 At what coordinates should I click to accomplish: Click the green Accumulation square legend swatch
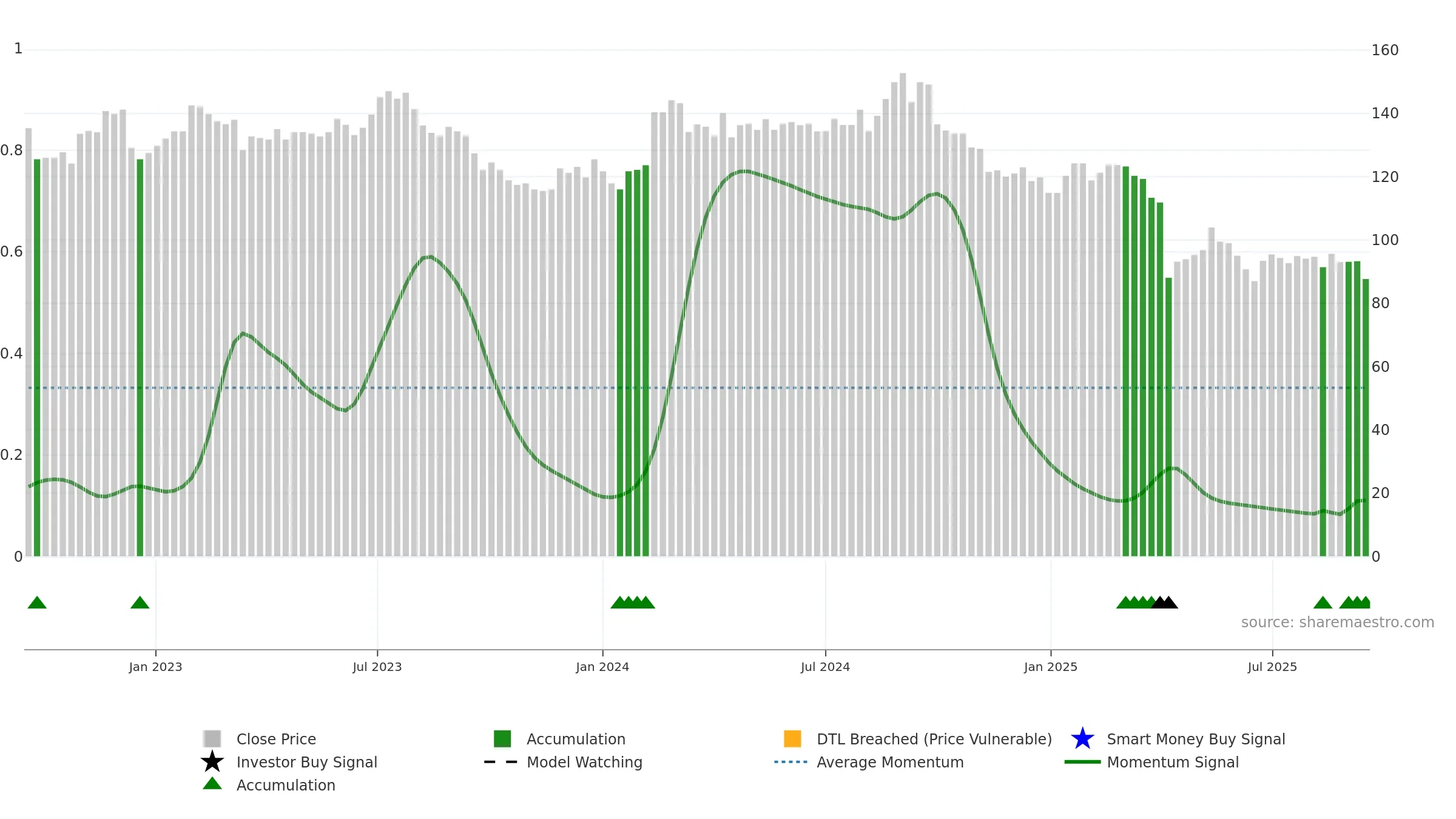[502, 738]
